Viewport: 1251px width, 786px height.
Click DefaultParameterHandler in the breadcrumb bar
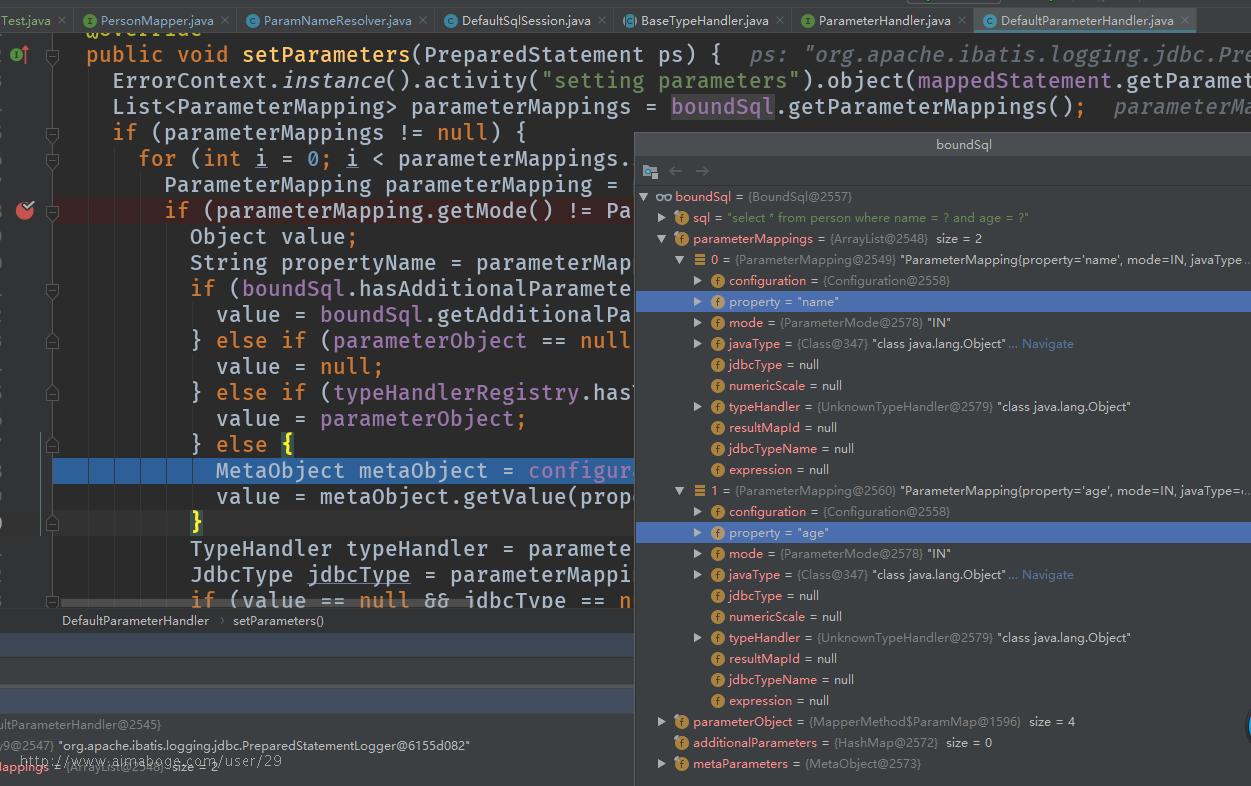135,621
